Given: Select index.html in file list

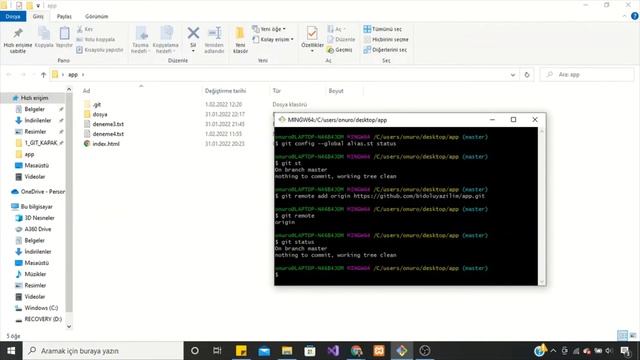Looking at the screenshot, I should 106,144.
